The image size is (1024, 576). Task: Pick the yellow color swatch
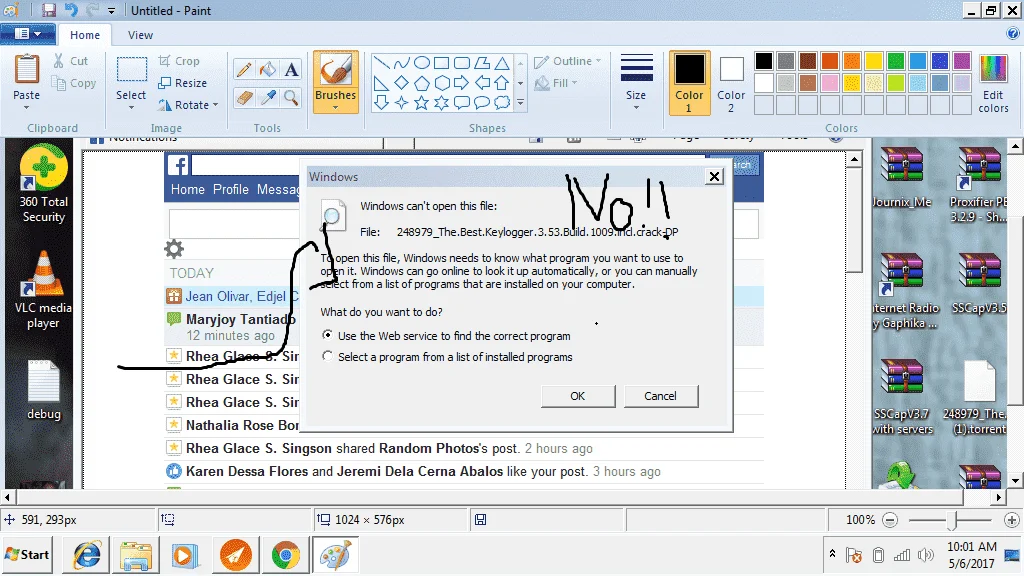(874, 61)
